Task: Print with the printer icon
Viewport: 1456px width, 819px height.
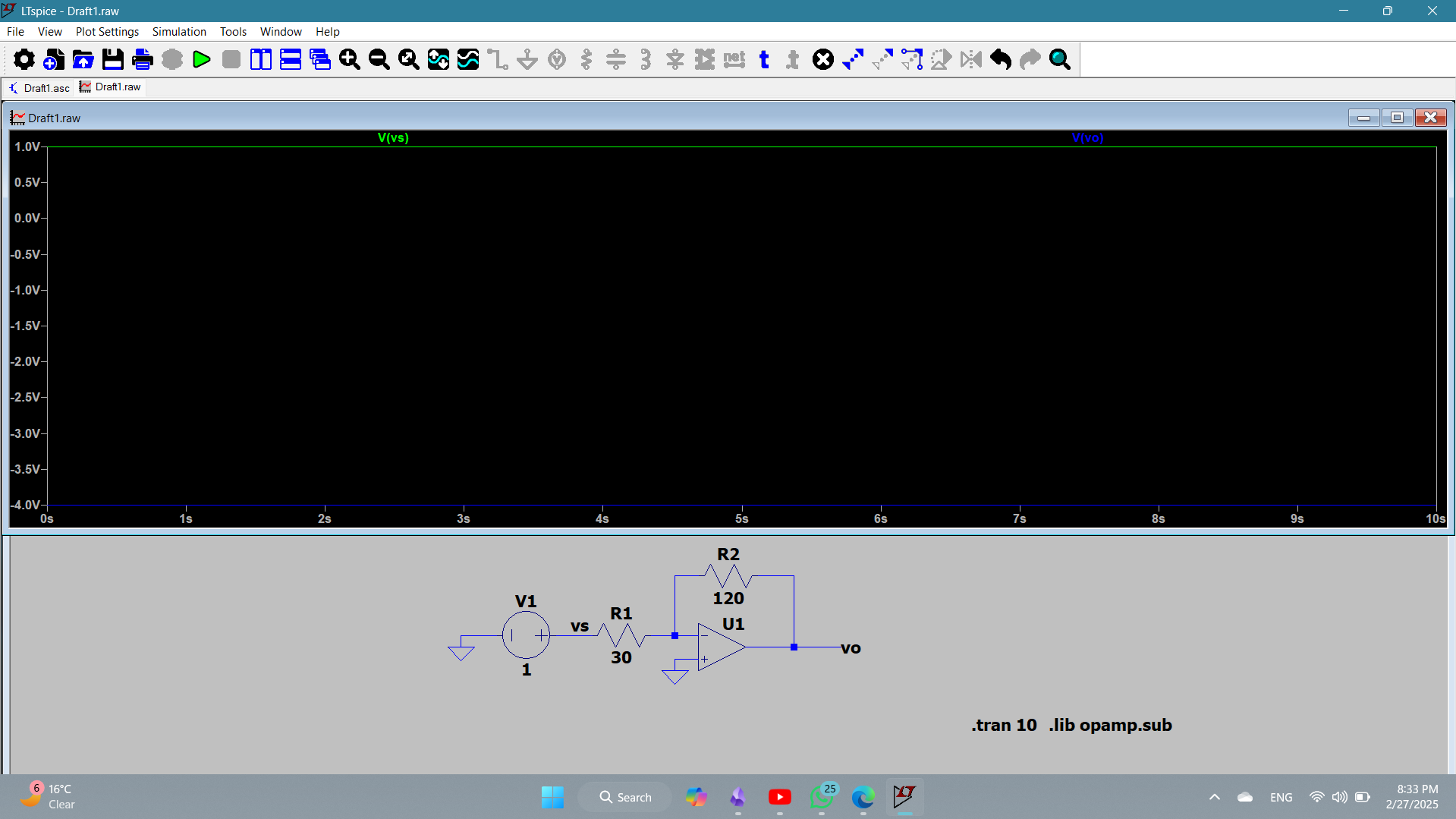Action: 143,59
